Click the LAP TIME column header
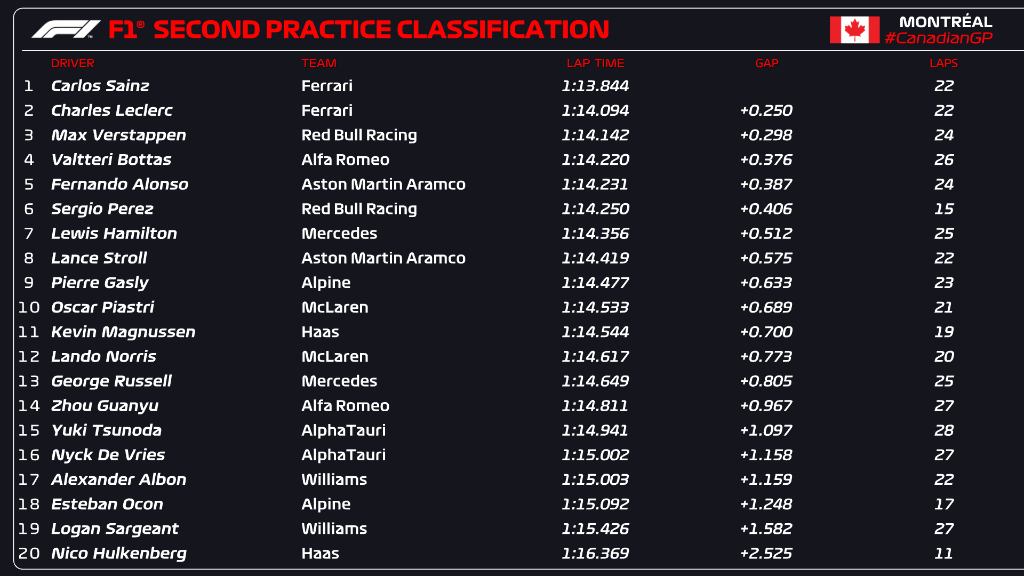This screenshot has height=576, width=1024. pyautogui.click(x=595, y=63)
